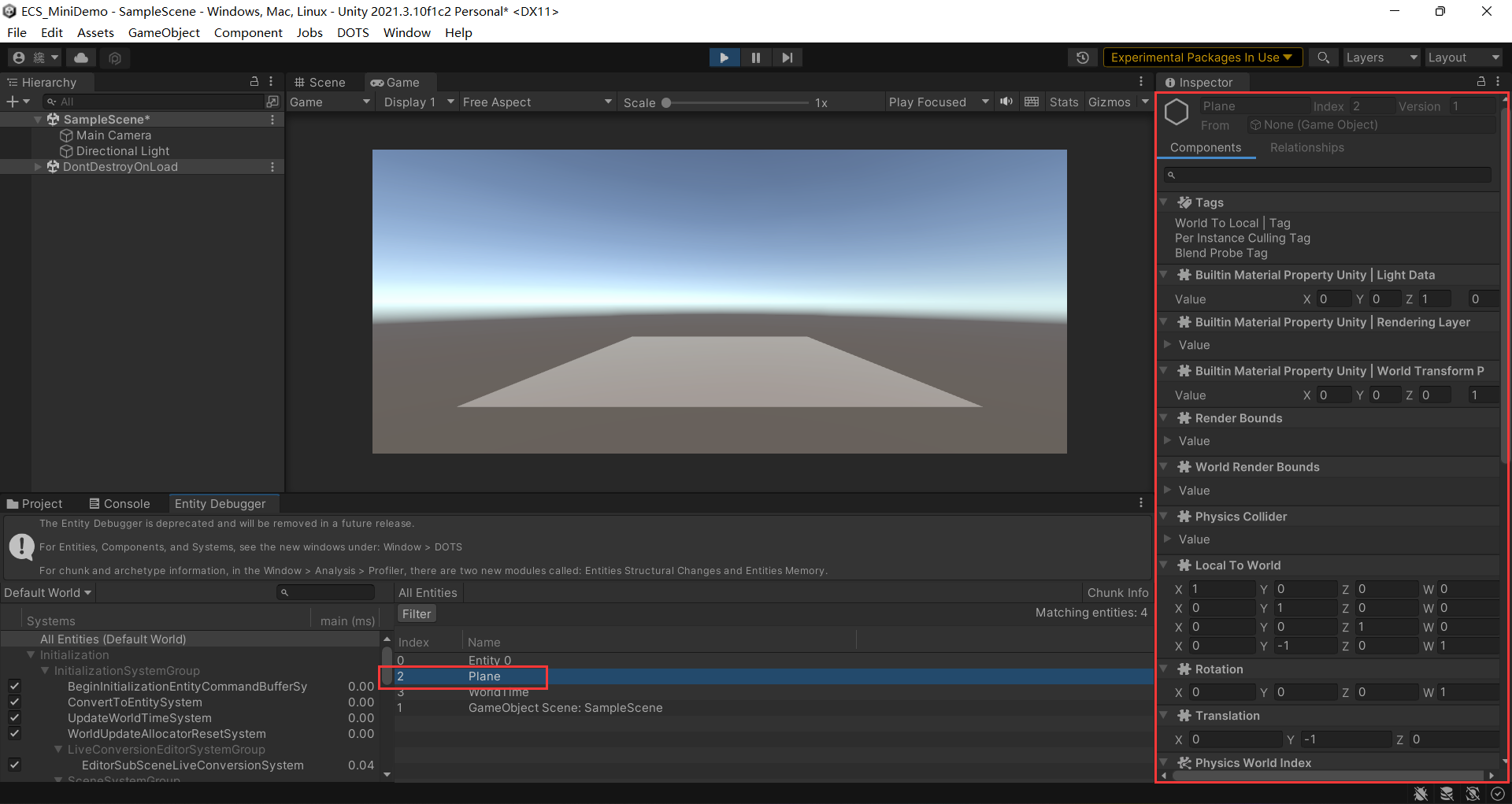Open the Display 1 dropdown
Viewport: 1512px width, 804px height.
[418, 102]
